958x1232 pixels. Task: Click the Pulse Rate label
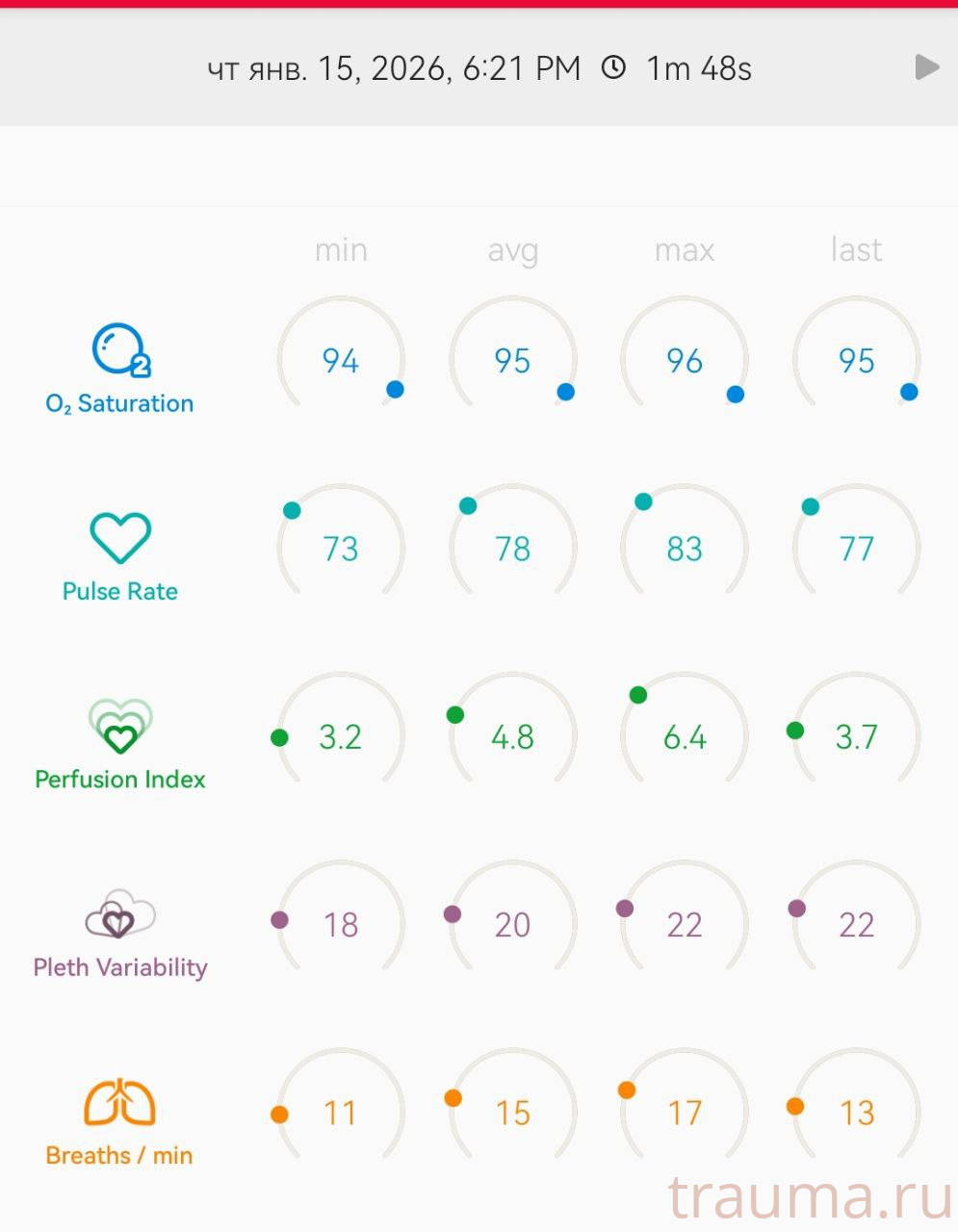120,591
